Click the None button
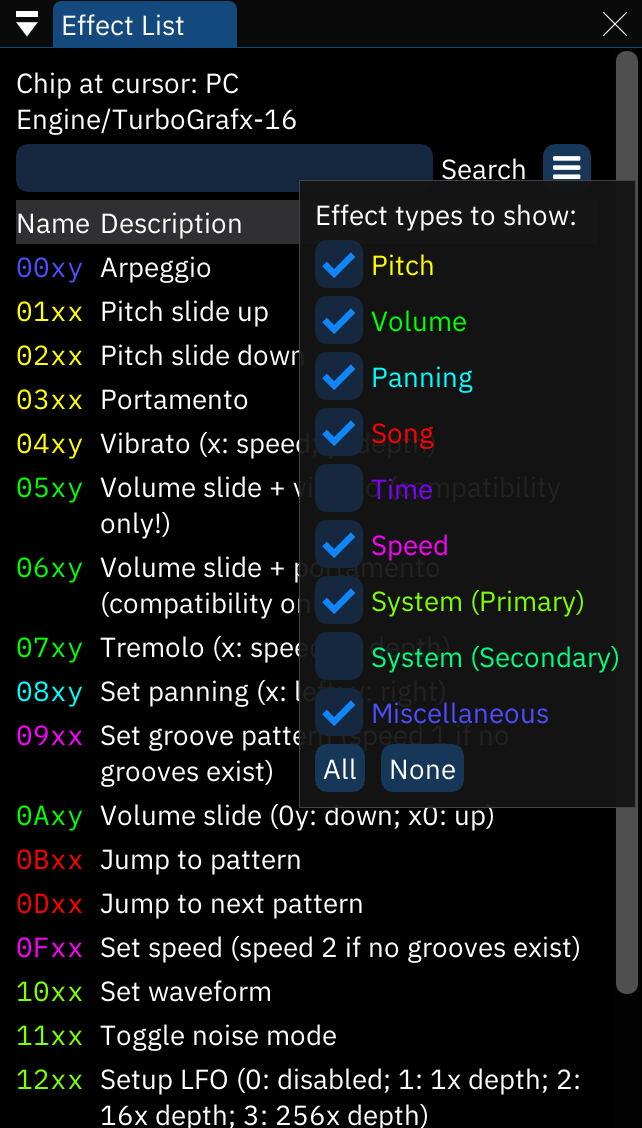Viewport: 642px width, 1128px height. point(422,768)
